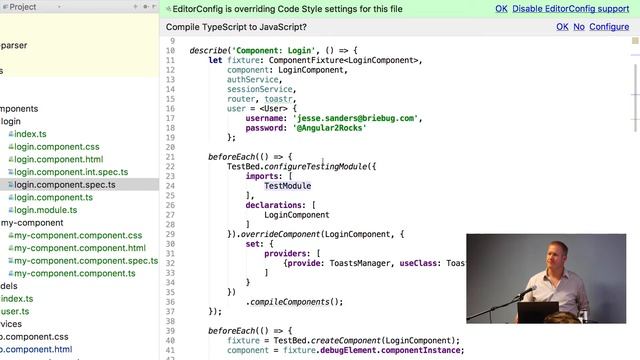Image resolution: width=640 pixels, height=360 pixels.
Task: Click the file icon beside login.component.ts
Action: (11, 197)
